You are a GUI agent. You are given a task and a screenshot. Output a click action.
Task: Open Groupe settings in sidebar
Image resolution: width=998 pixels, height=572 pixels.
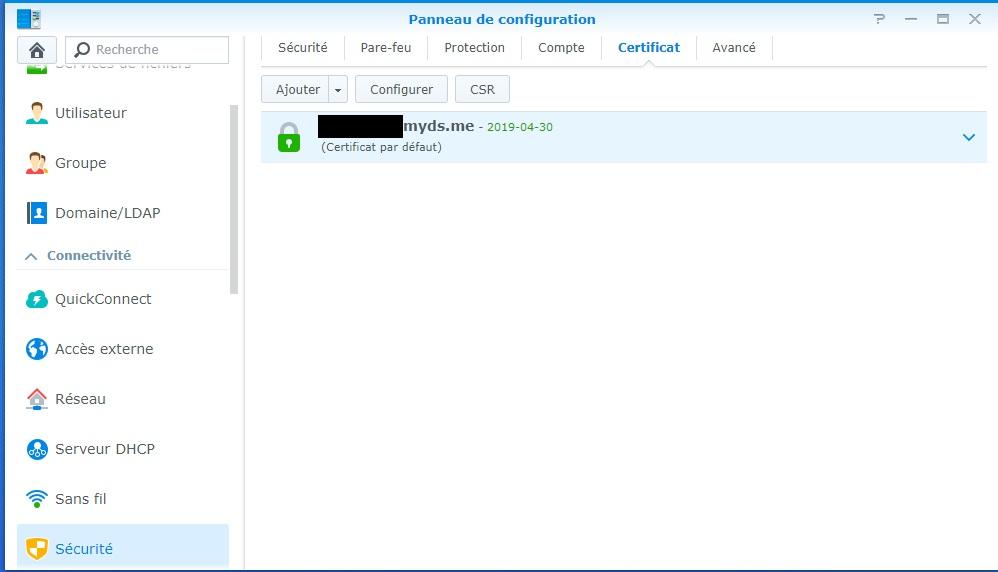point(123,163)
